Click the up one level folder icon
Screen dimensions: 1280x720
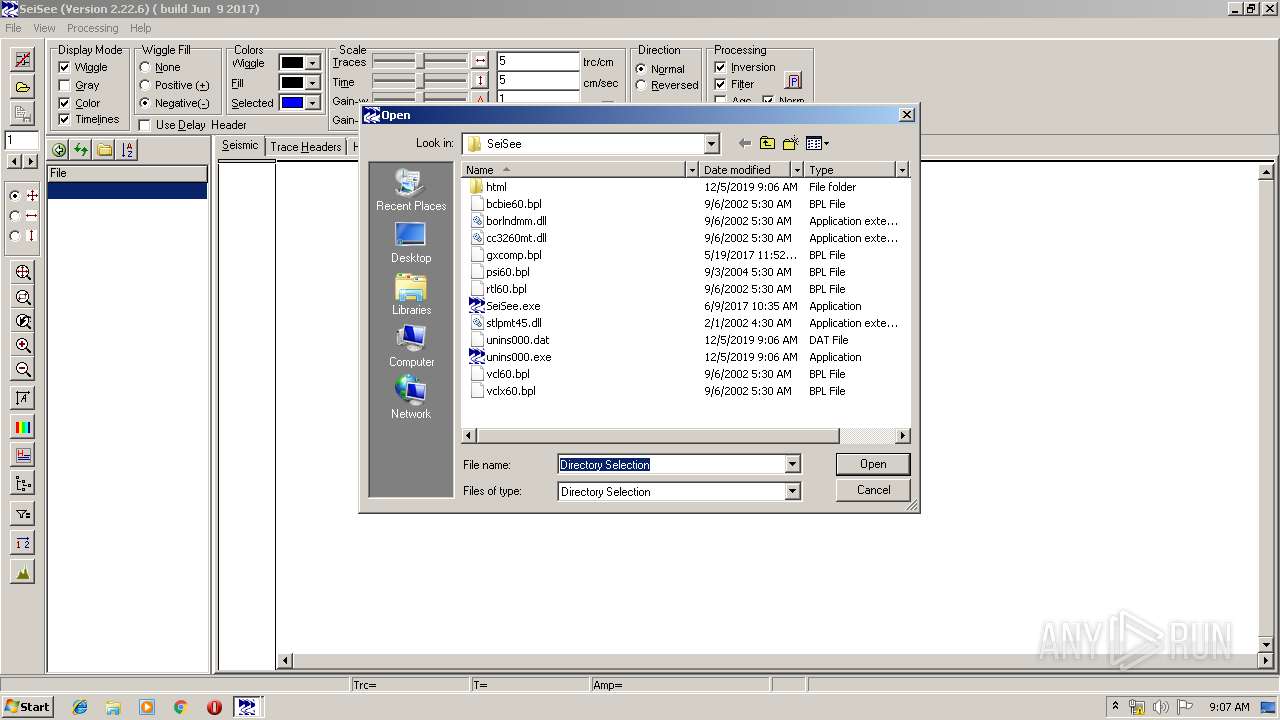(767, 143)
